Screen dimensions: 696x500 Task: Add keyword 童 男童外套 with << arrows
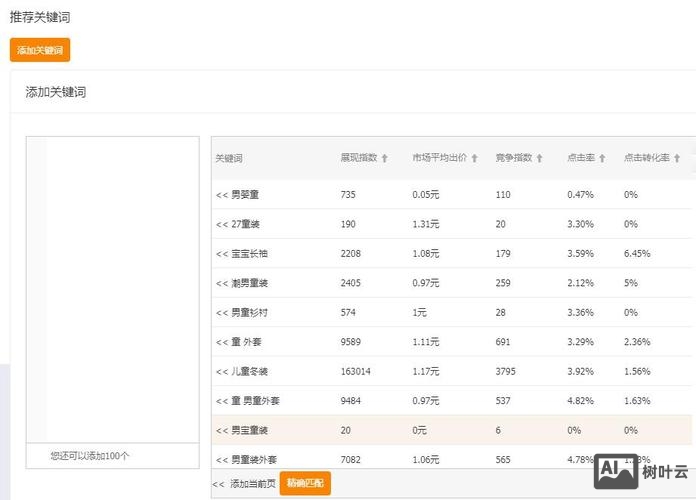(x=222, y=401)
